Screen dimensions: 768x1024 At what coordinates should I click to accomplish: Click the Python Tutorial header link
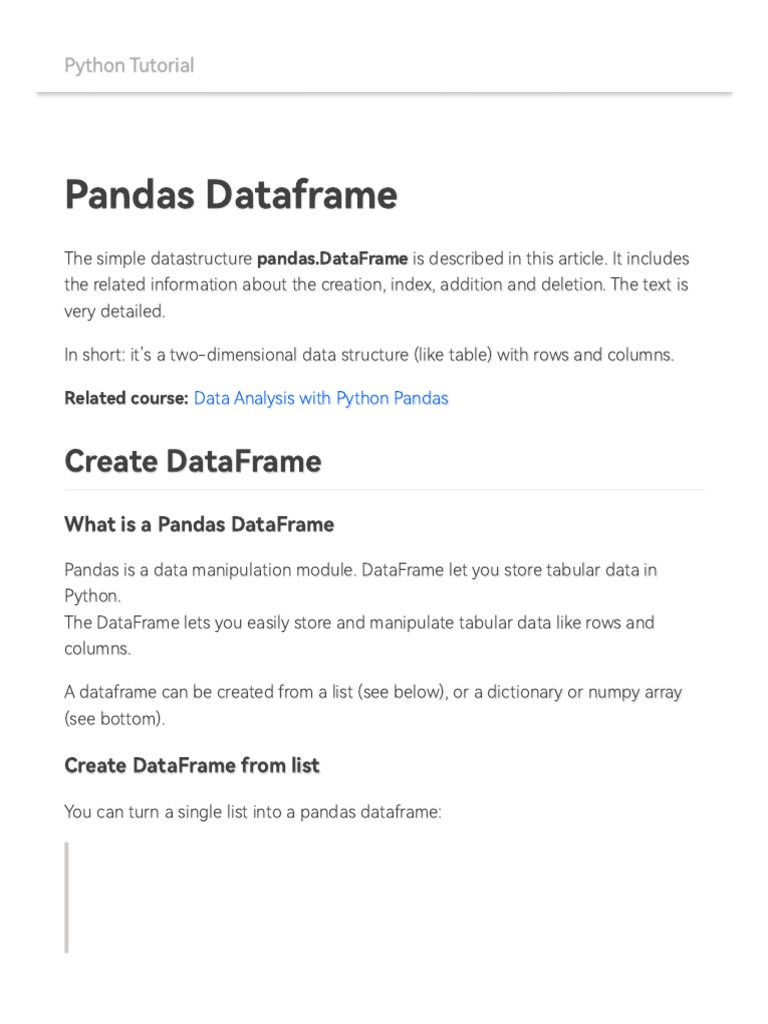[129, 66]
